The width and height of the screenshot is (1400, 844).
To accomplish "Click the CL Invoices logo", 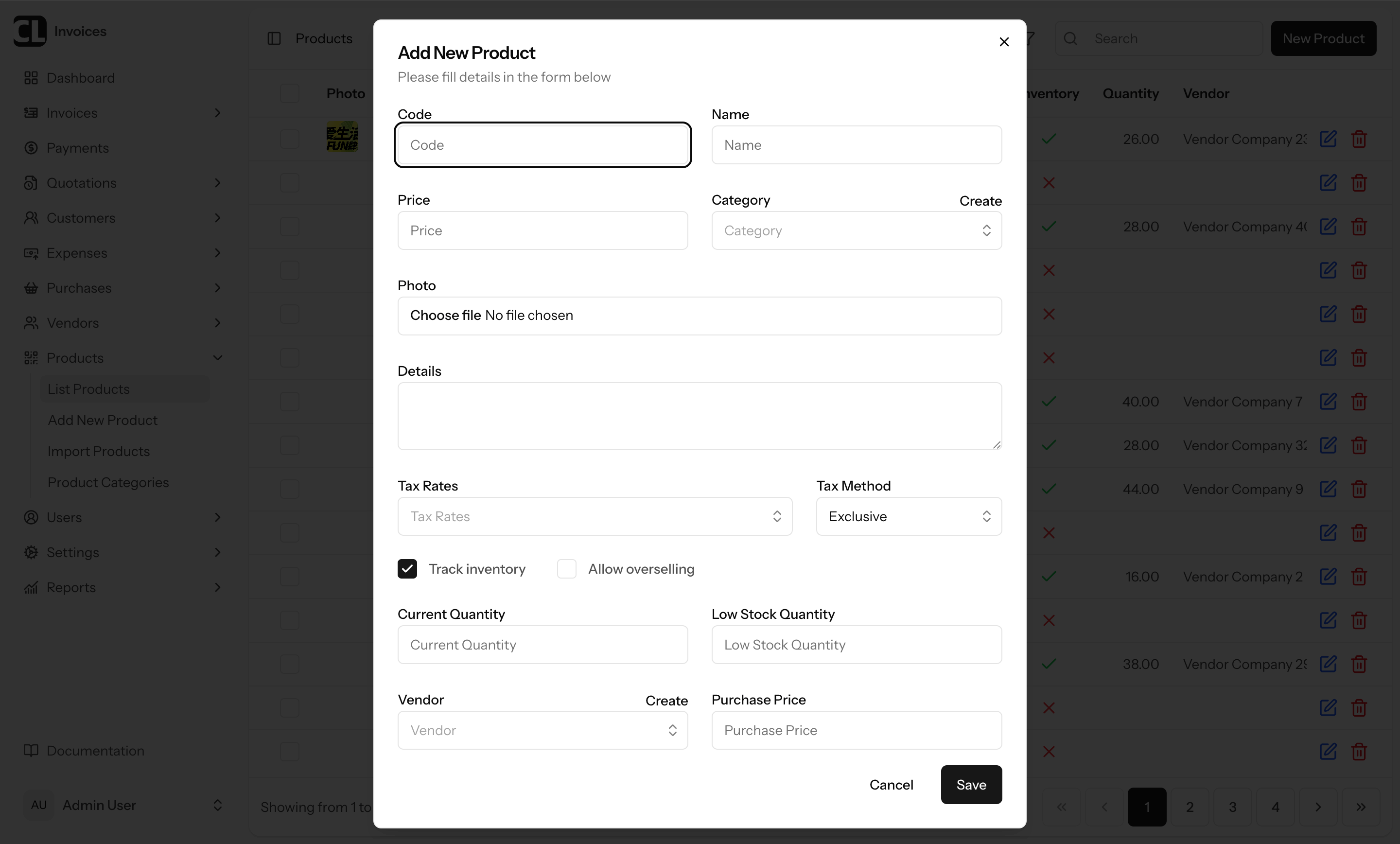I will click(30, 31).
